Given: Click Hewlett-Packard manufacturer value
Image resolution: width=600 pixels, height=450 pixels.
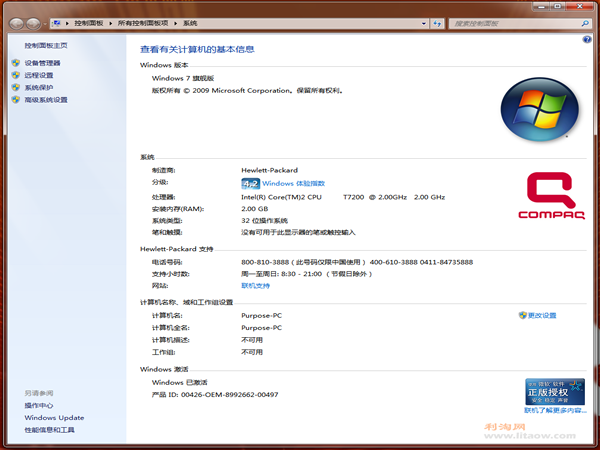Looking at the screenshot, I should click(269, 170).
